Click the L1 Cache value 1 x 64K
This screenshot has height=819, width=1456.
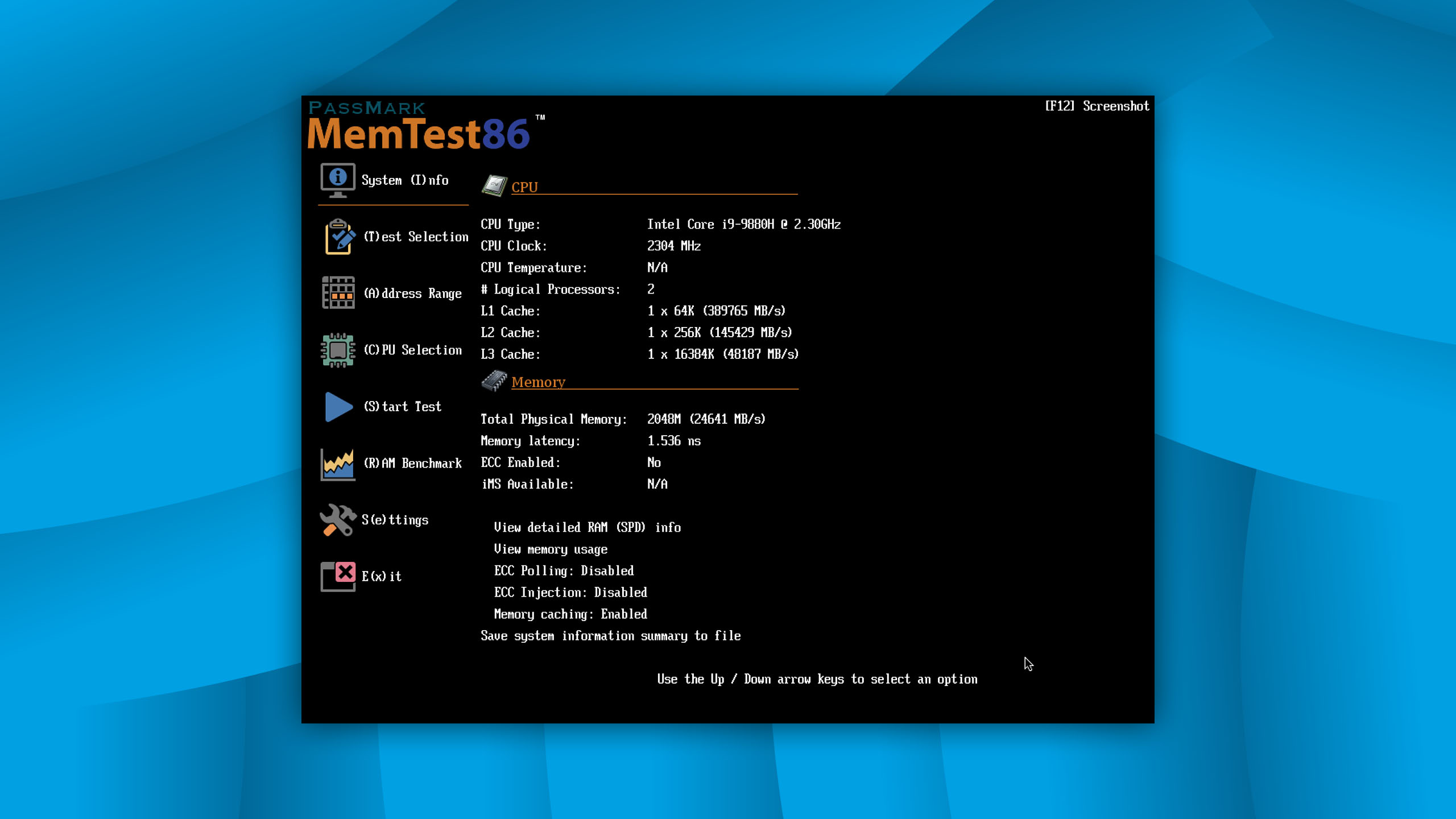(717, 311)
